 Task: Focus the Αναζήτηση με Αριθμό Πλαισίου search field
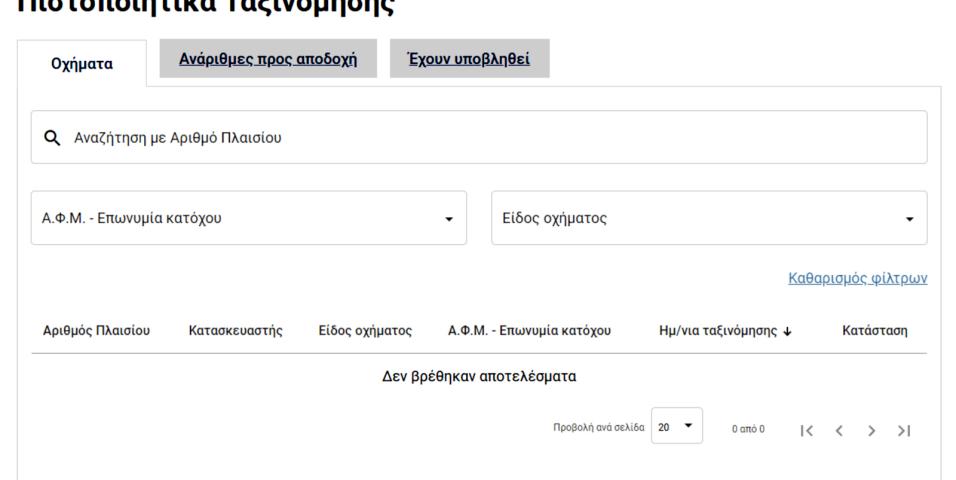pyautogui.click(x=479, y=137)
